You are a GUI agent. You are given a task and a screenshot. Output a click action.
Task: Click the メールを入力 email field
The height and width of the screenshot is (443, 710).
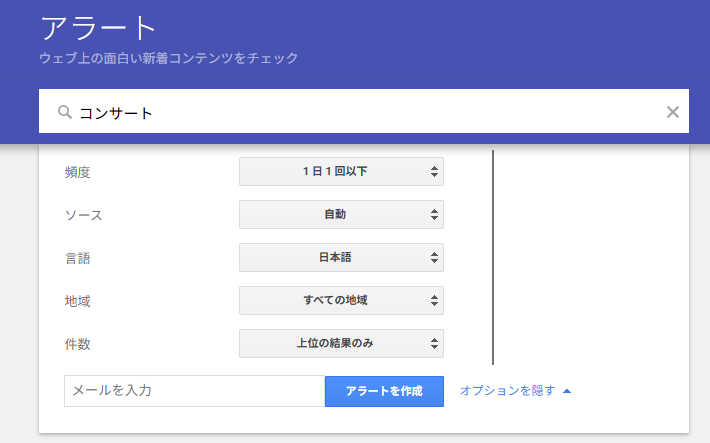pos(194,391)
